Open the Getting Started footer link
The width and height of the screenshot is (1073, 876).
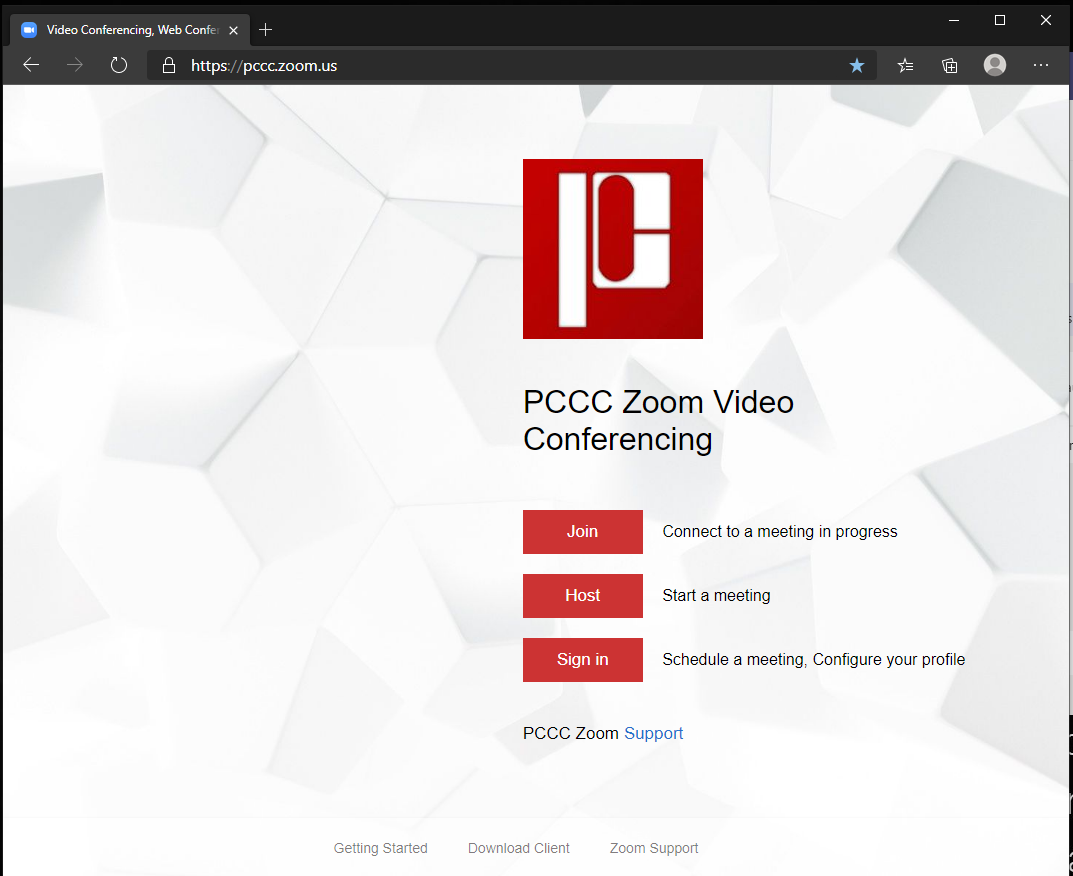tap(380, 848)
